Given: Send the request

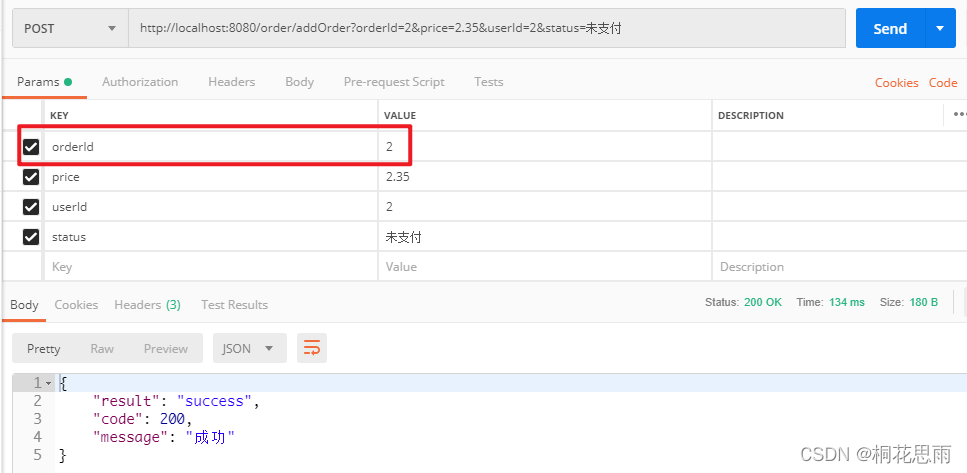Looking at the screenshot, I should (x=890, y=28).
